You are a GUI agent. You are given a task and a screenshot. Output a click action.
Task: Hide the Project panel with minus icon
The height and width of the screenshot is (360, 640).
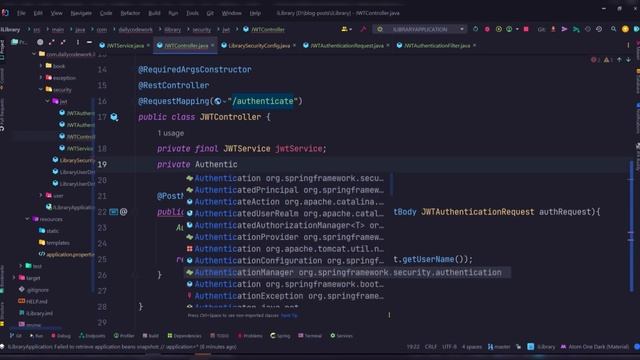coord(89,42)
